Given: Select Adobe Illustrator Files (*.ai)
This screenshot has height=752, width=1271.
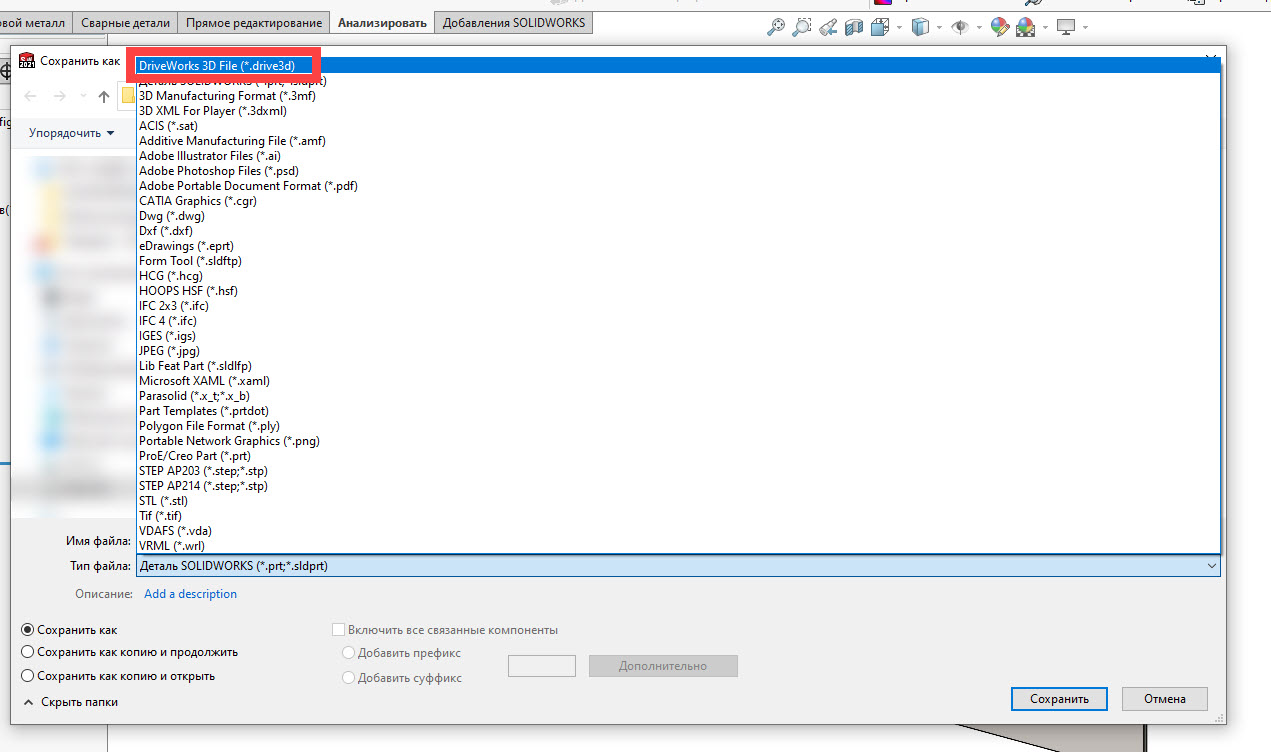Looking at the screenshot, I should (678, 156).
